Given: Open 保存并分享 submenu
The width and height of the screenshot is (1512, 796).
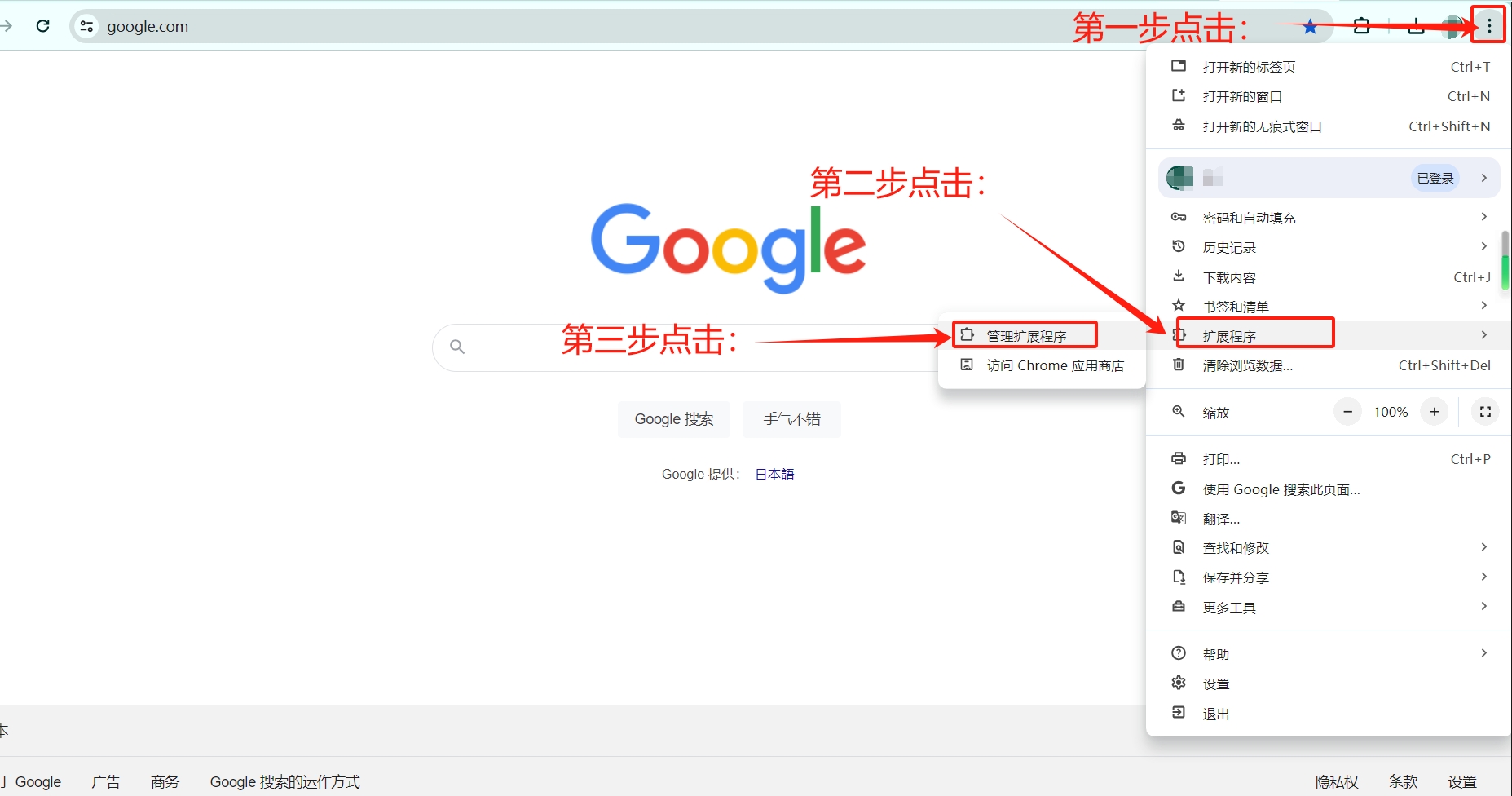Looking at the screenshot, I should (x=1329, y=577).
